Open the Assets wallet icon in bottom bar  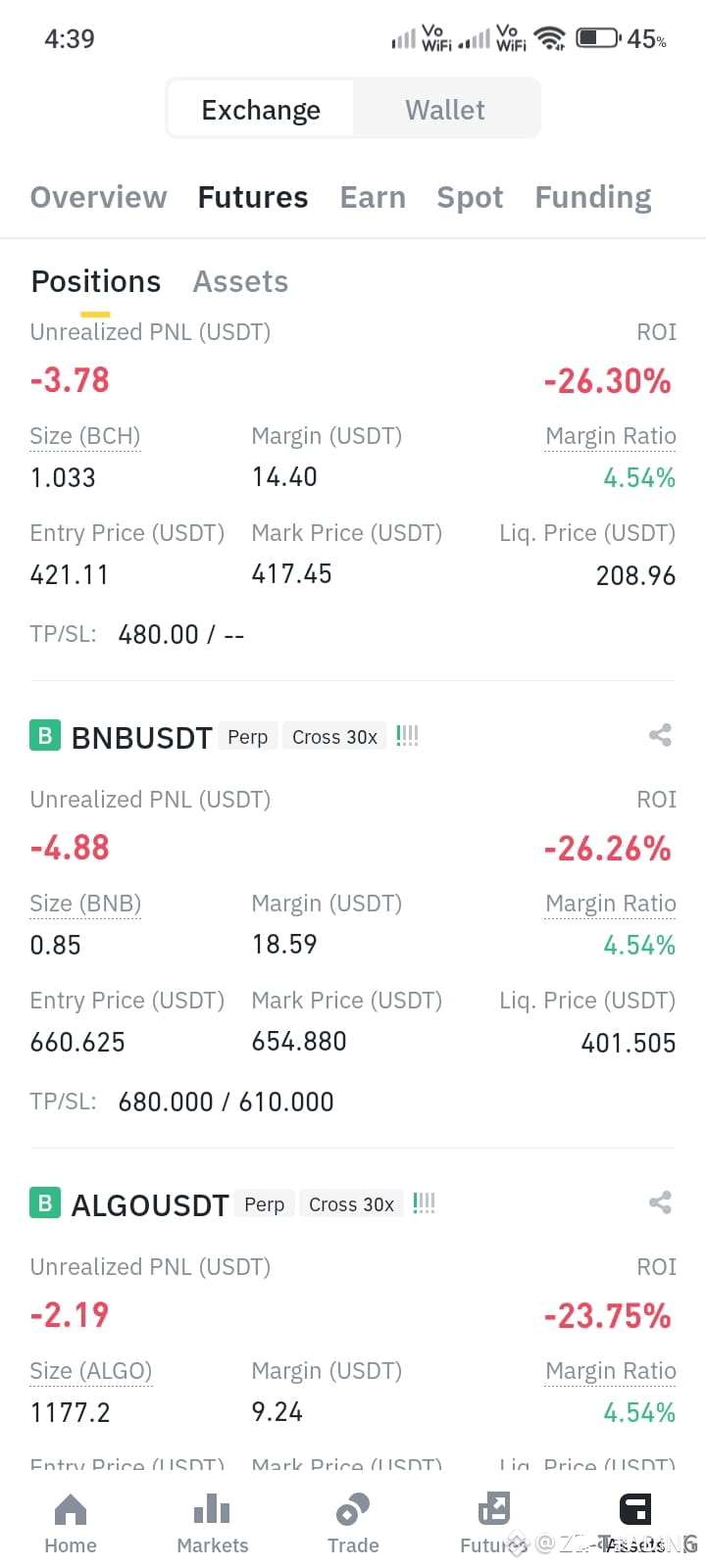pos(635,1509)
